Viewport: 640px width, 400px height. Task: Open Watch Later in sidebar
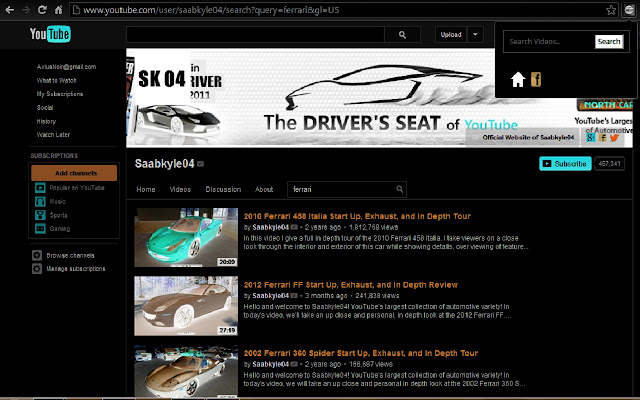[x=53, y=135]
